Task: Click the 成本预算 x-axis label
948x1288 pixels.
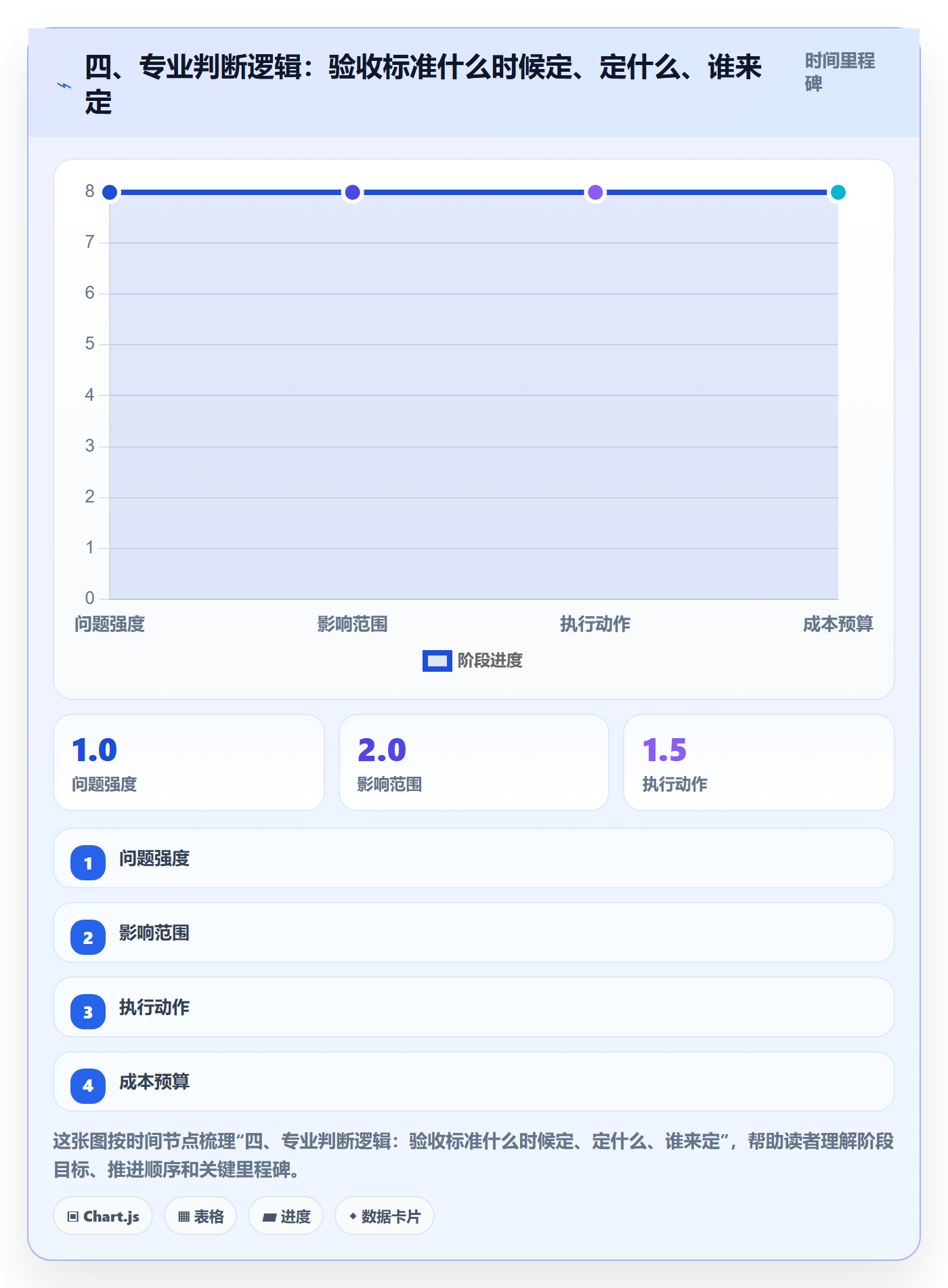Action: (838, 624)
